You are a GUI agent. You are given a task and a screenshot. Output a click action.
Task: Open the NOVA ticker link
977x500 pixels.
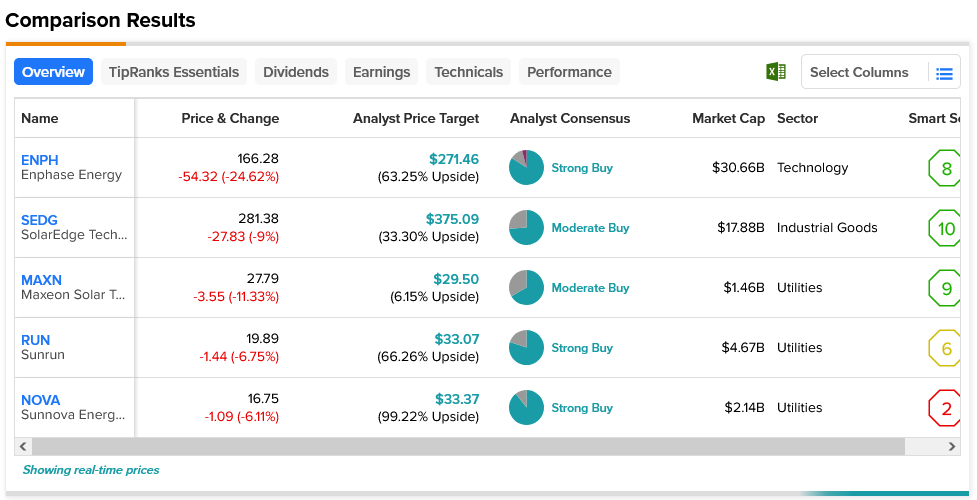41,400
